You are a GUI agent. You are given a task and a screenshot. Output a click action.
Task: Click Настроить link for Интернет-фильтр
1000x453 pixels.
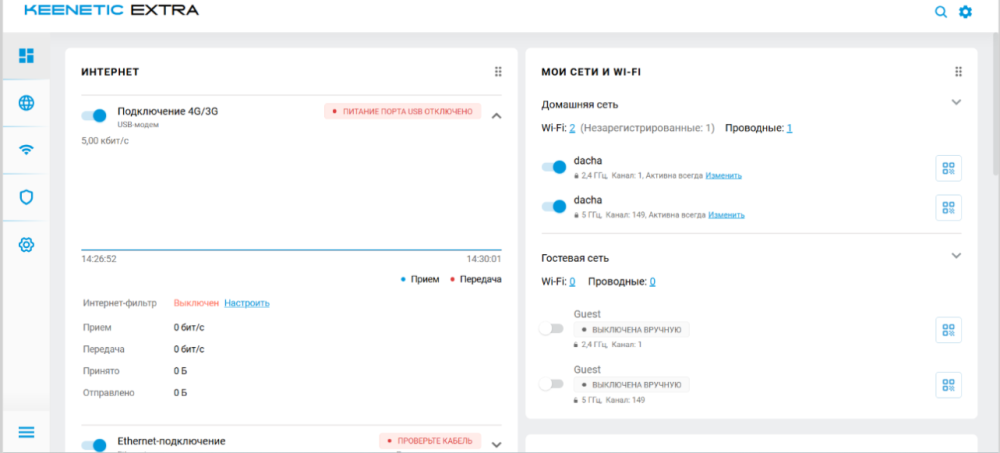(246, 303)
